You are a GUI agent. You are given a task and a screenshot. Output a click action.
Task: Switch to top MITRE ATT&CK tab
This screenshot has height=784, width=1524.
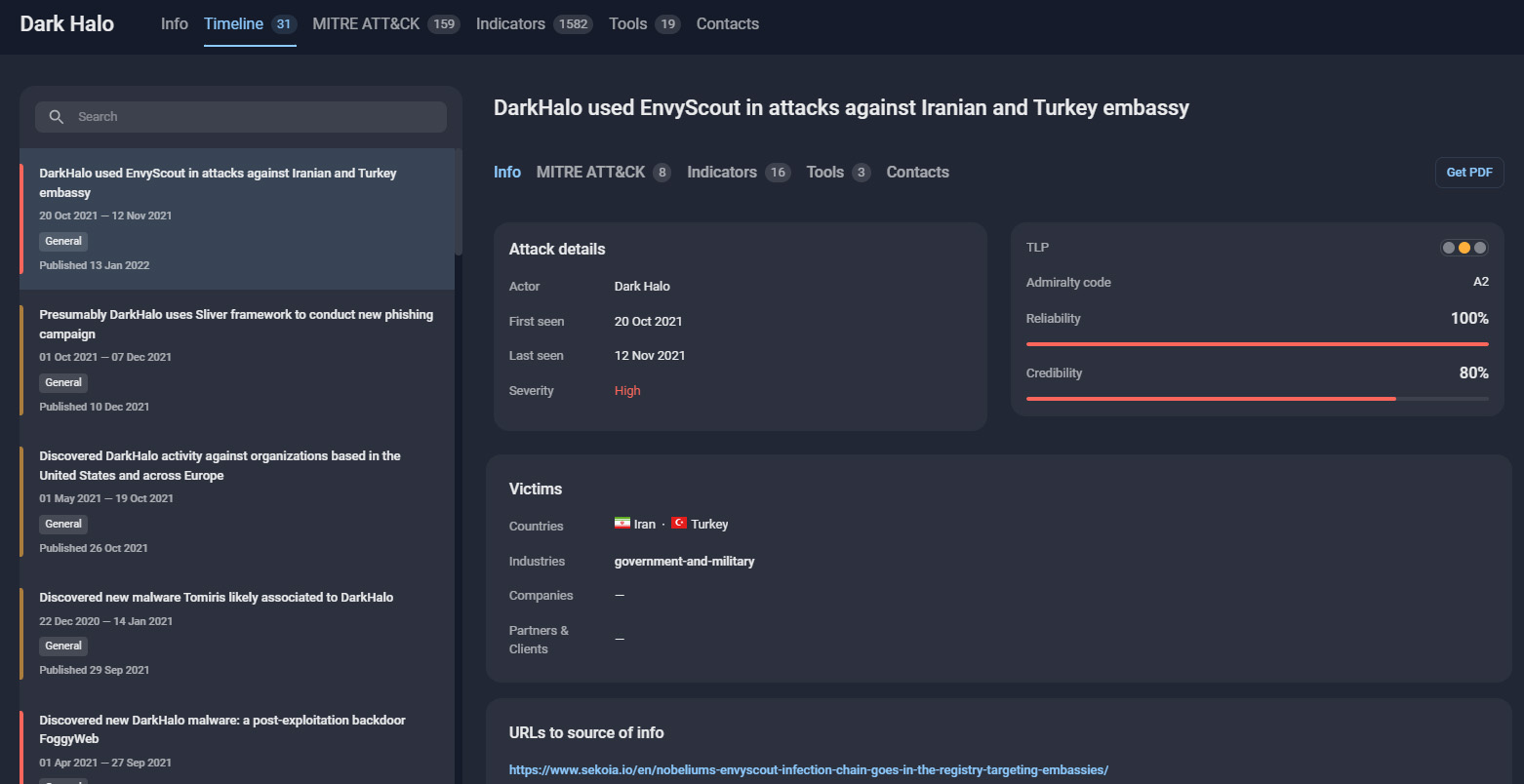coord(366,24)
